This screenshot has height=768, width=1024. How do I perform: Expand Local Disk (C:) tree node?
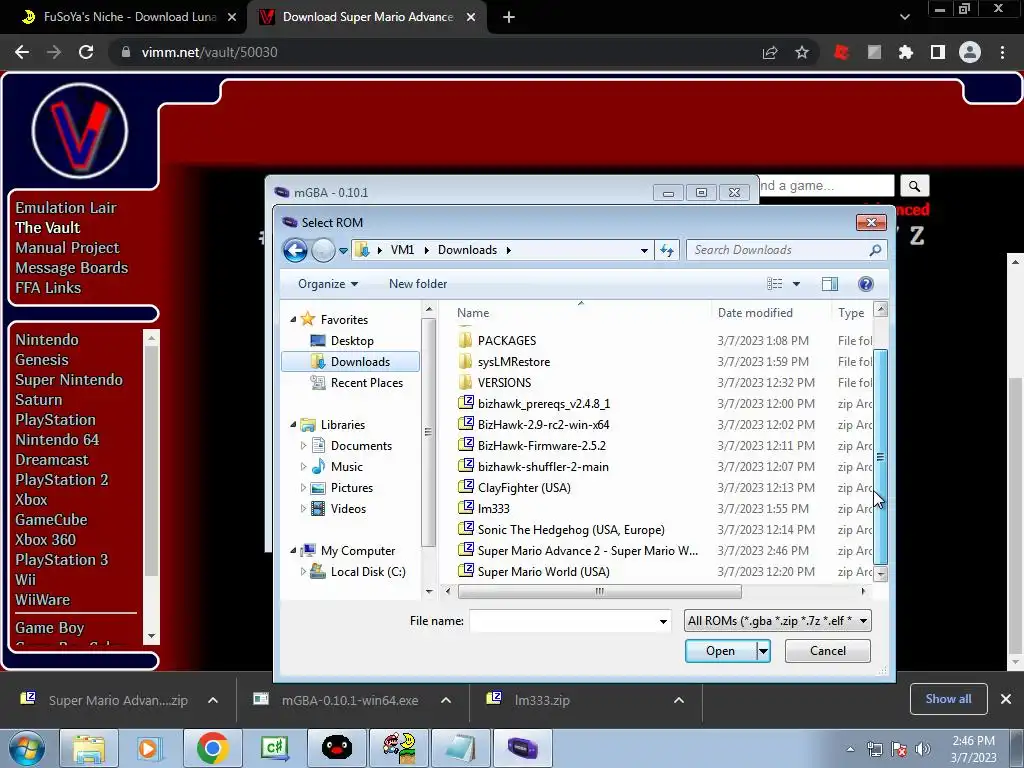(303, 572)
